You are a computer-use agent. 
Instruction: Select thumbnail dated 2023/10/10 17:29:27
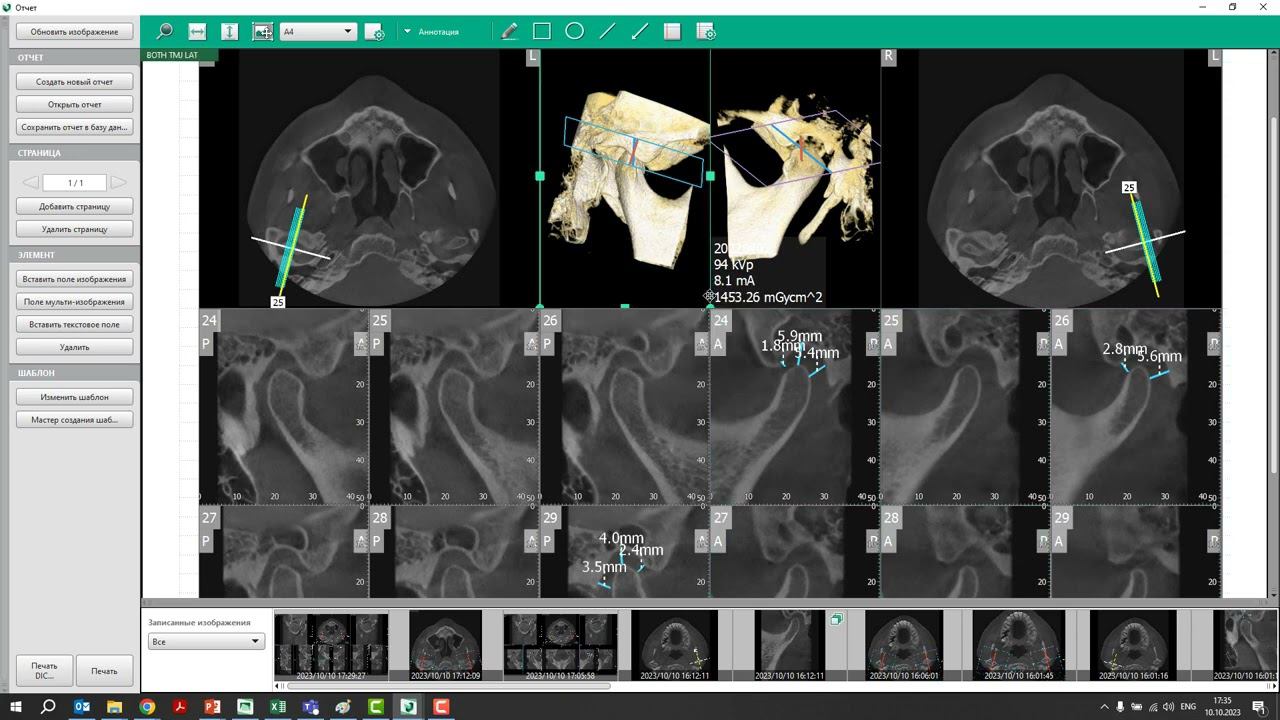pos(331,645)
